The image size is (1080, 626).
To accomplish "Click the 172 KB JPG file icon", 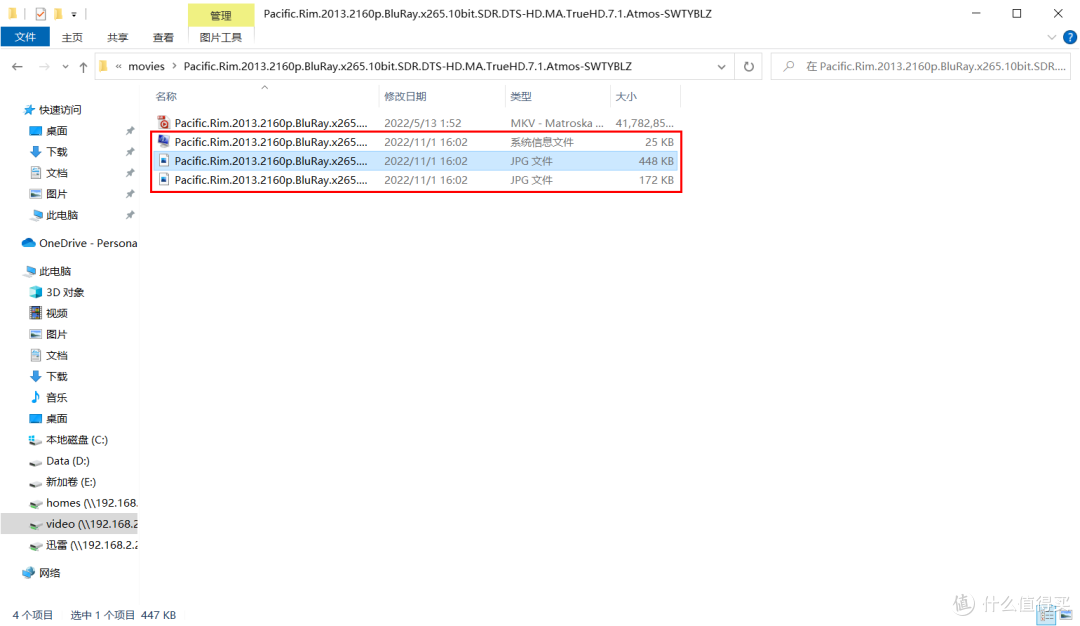I will click(163, 180).
